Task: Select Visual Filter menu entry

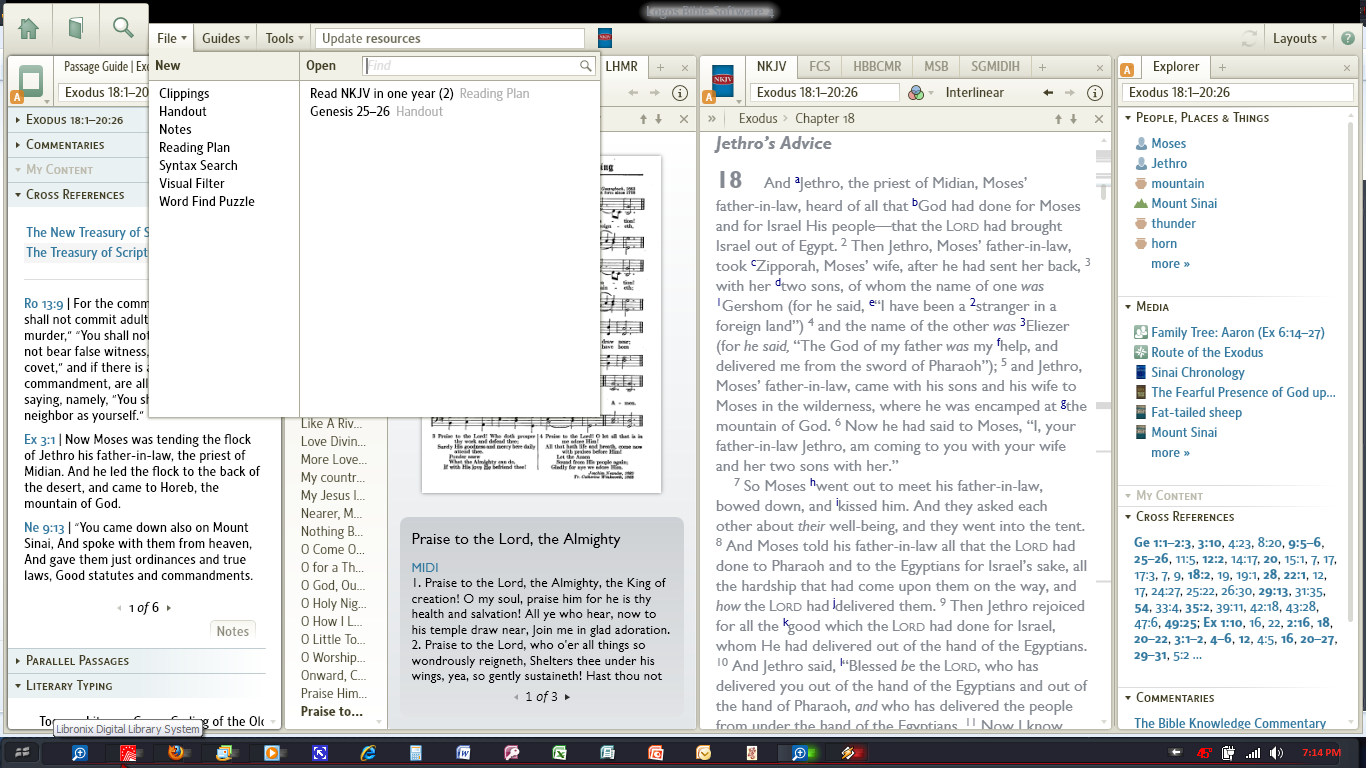Action: 192,183
